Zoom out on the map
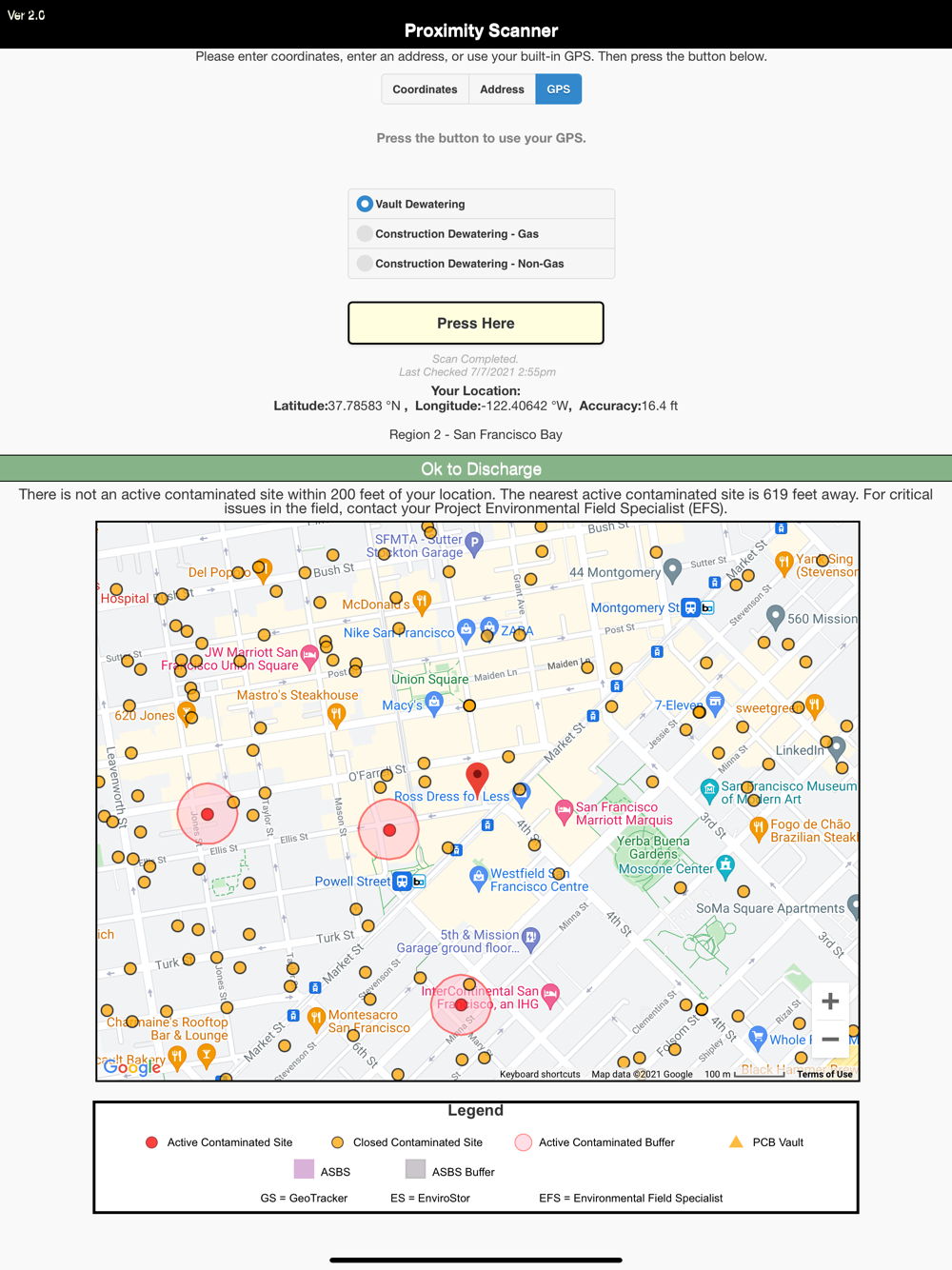The width and height of the screenshot is (952, 1270). point(830,1039)
